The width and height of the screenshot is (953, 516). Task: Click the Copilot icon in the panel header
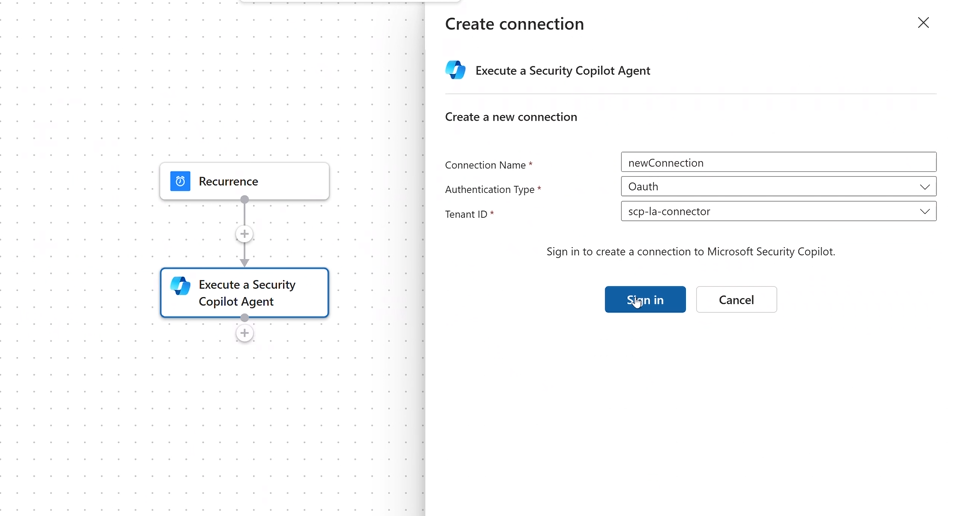point(455,71)
